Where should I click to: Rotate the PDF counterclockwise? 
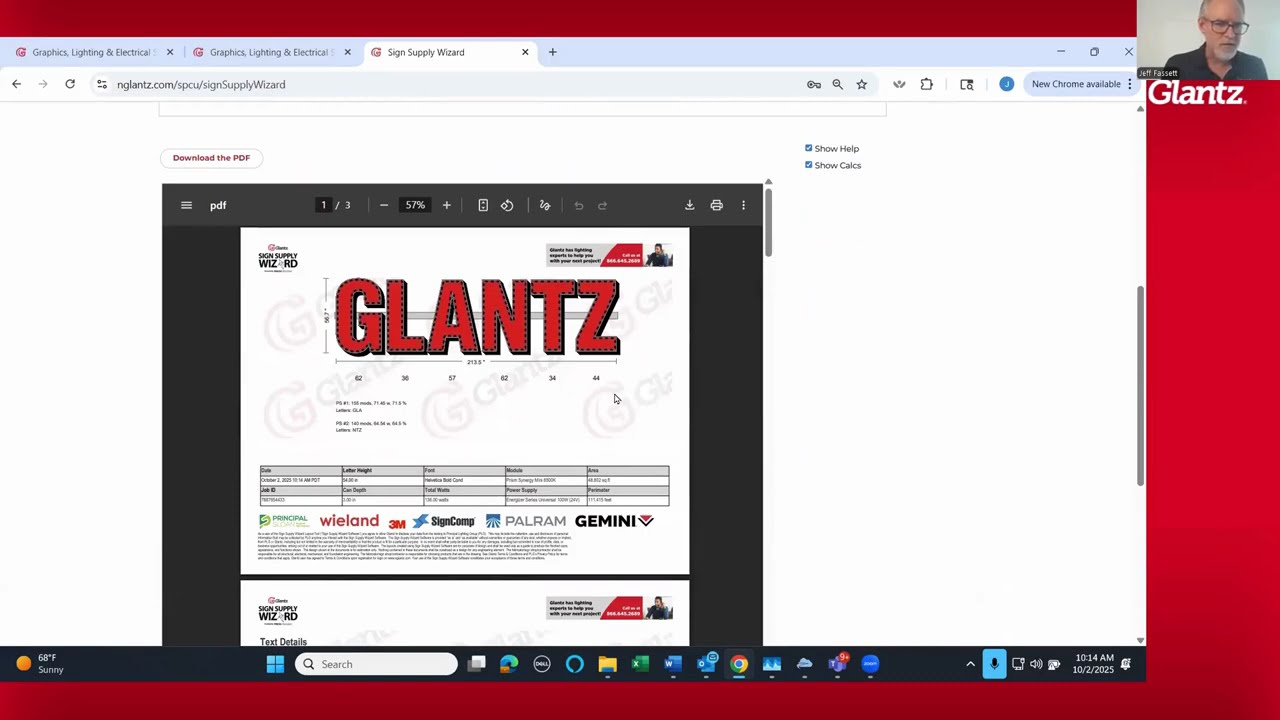pos(507,205)
